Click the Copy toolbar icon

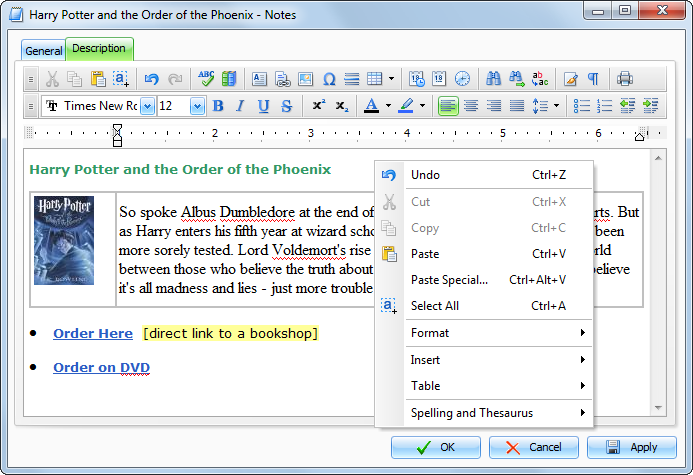(75, 79)
